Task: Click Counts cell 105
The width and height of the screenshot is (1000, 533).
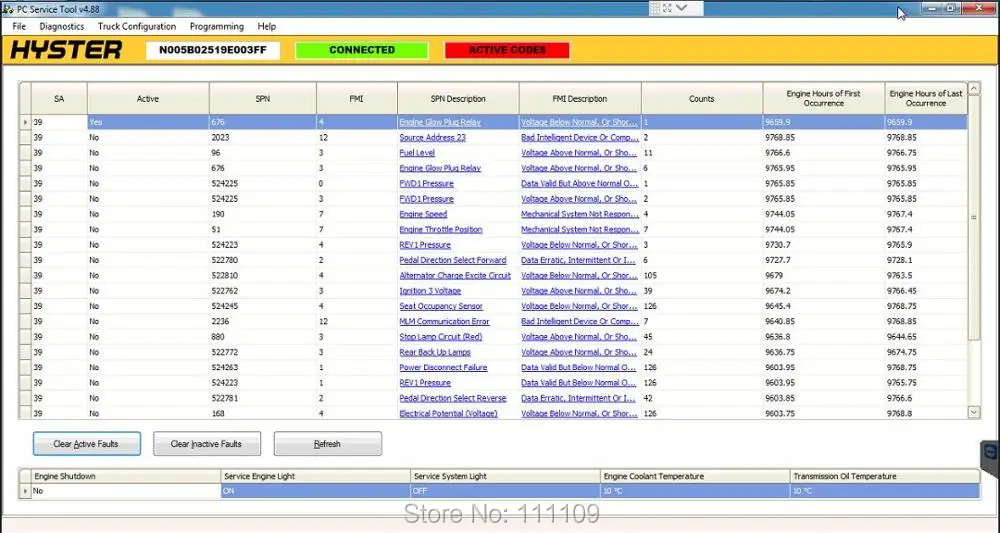Action: pyautogui.click(x=702, y=275)
